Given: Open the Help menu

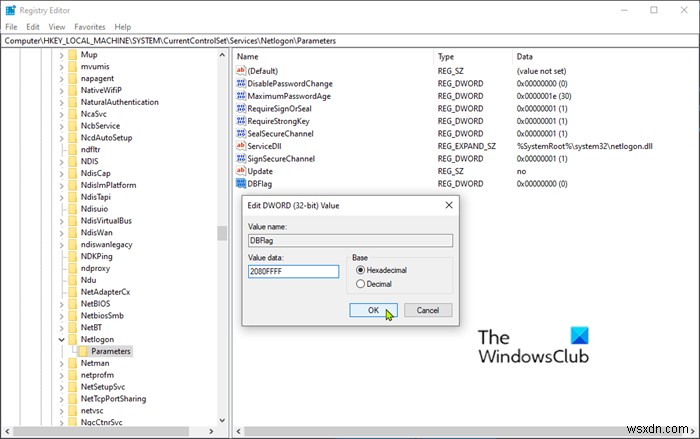Looking at the screenshot, I should (123, 27).
